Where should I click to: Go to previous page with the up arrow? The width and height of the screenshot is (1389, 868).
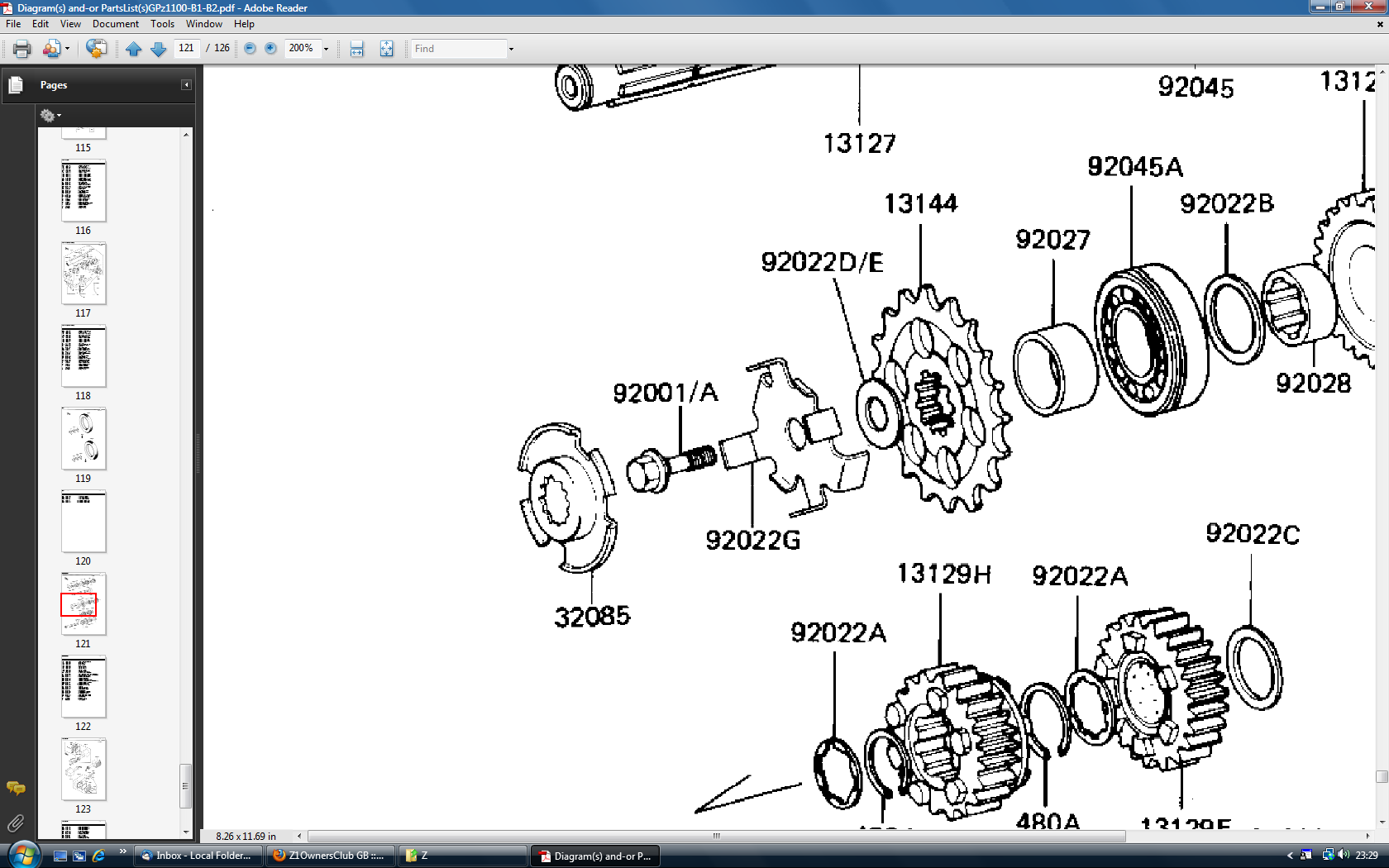coord(133,49)
